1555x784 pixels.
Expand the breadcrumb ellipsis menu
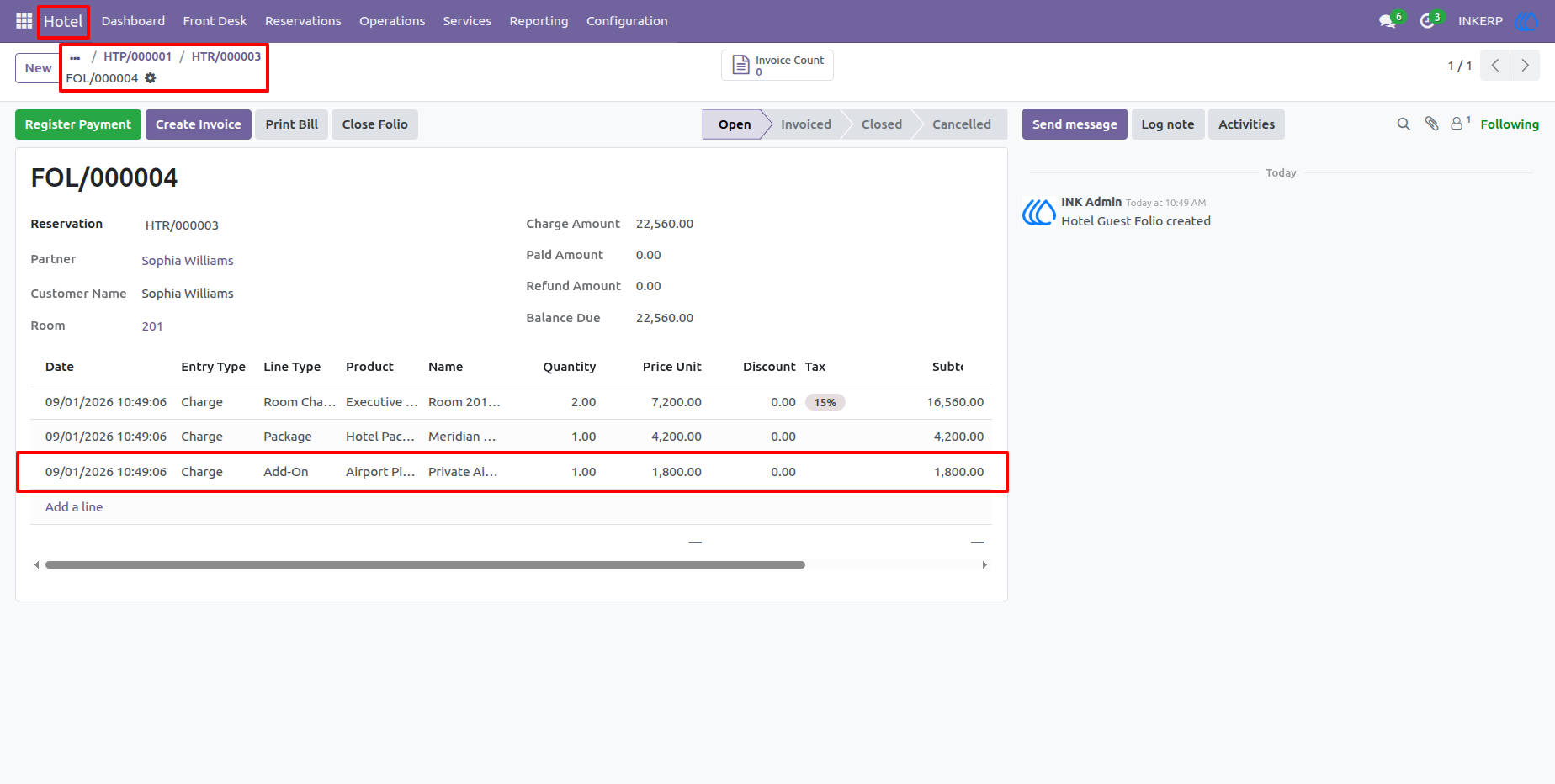tap(75, 57)
